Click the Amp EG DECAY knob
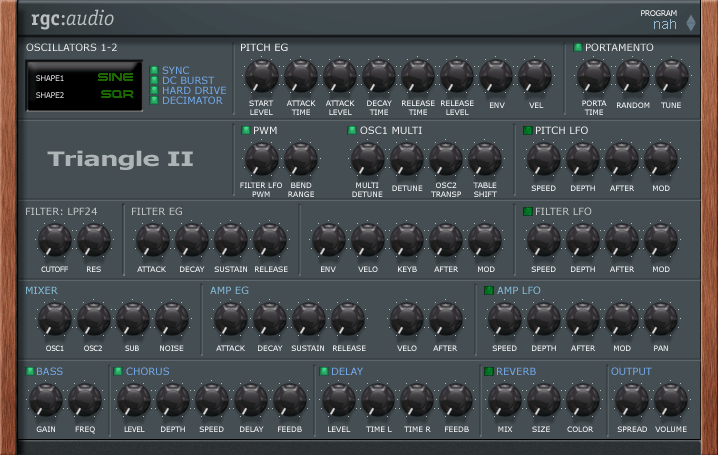This screenshot has width=718, height=455. pyautogui.click(x=270, y=319)
